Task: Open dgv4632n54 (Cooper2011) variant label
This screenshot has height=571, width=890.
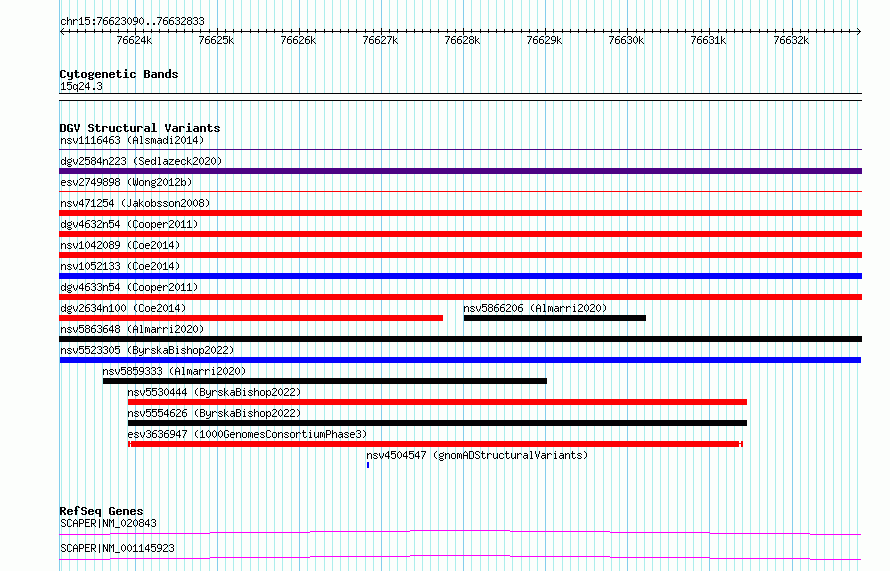Action: coord(129,224)
